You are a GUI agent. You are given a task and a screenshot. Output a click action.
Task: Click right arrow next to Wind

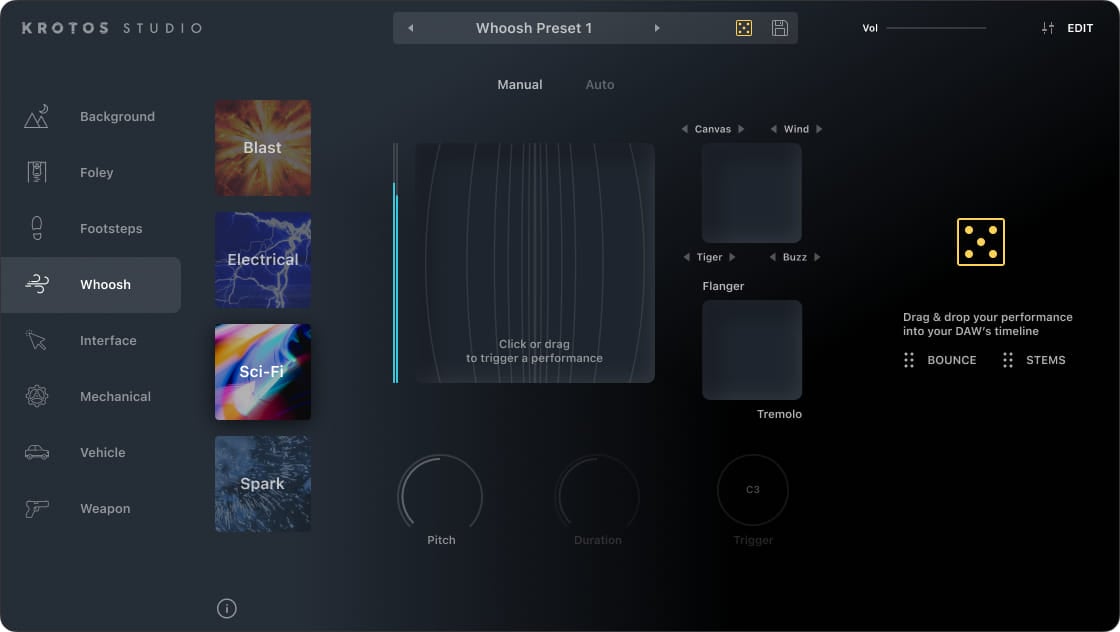pos(819,129)
